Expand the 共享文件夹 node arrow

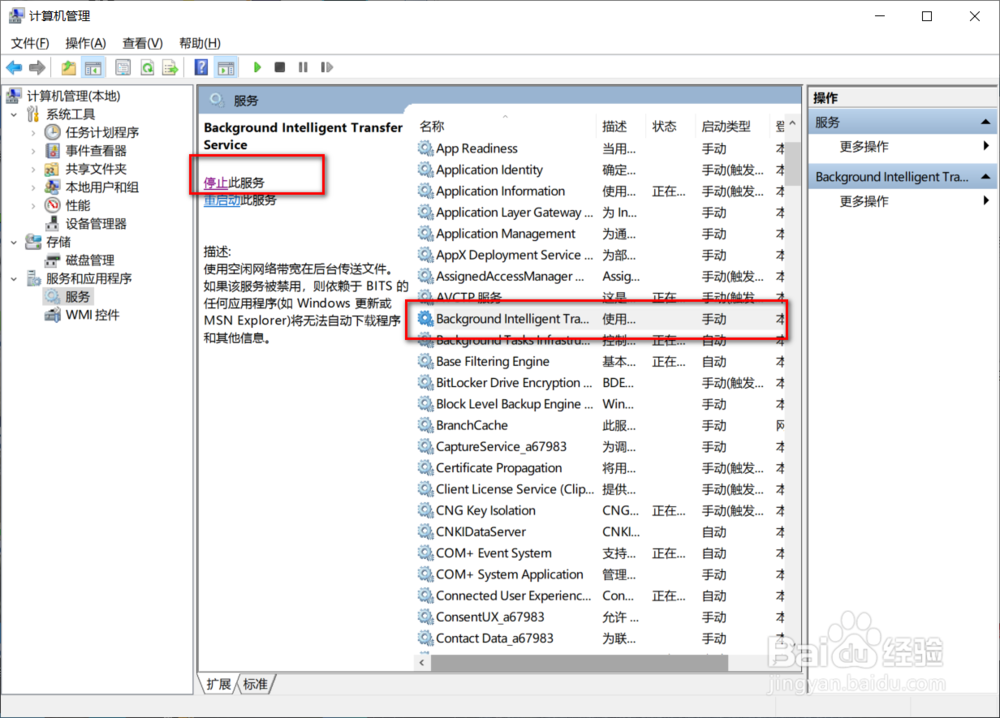coord(33,170)
